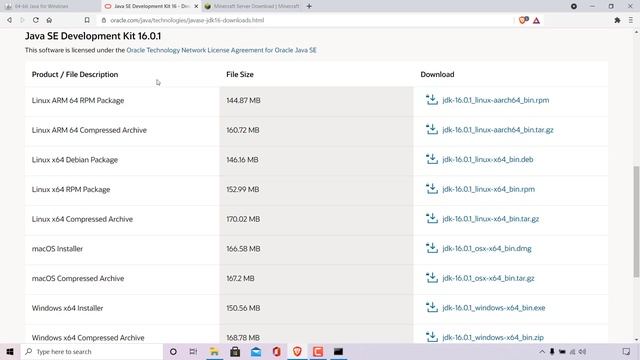Open Cortana circle on the taskbar
The width and height of the screenshot is (640, 360).
click(173, 351)
